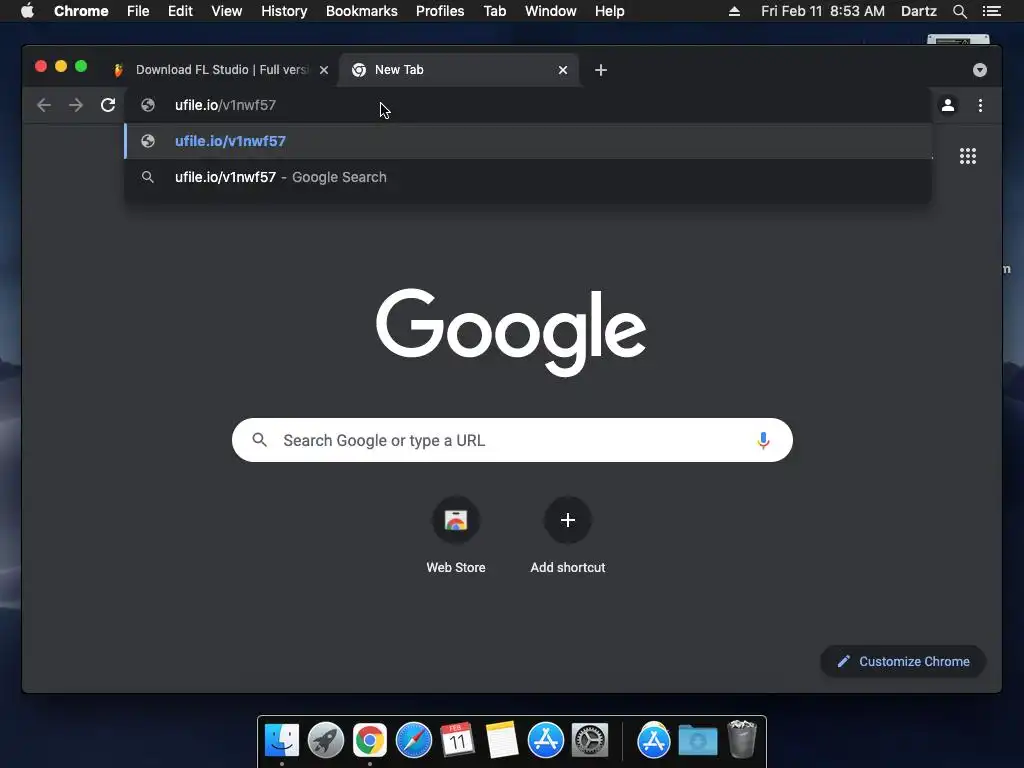Viewport: 1024px width, 768px height.
Task: Click the globe icon in the address bar
Action: click(148, 105)
